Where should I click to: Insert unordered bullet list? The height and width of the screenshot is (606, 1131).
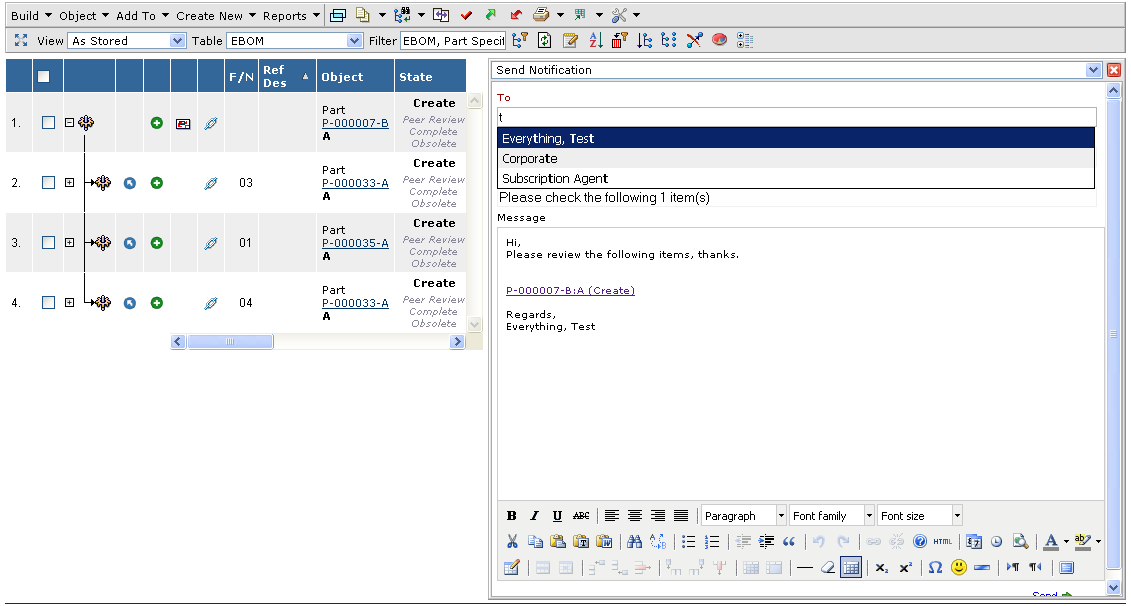click(x=688, y=541)
